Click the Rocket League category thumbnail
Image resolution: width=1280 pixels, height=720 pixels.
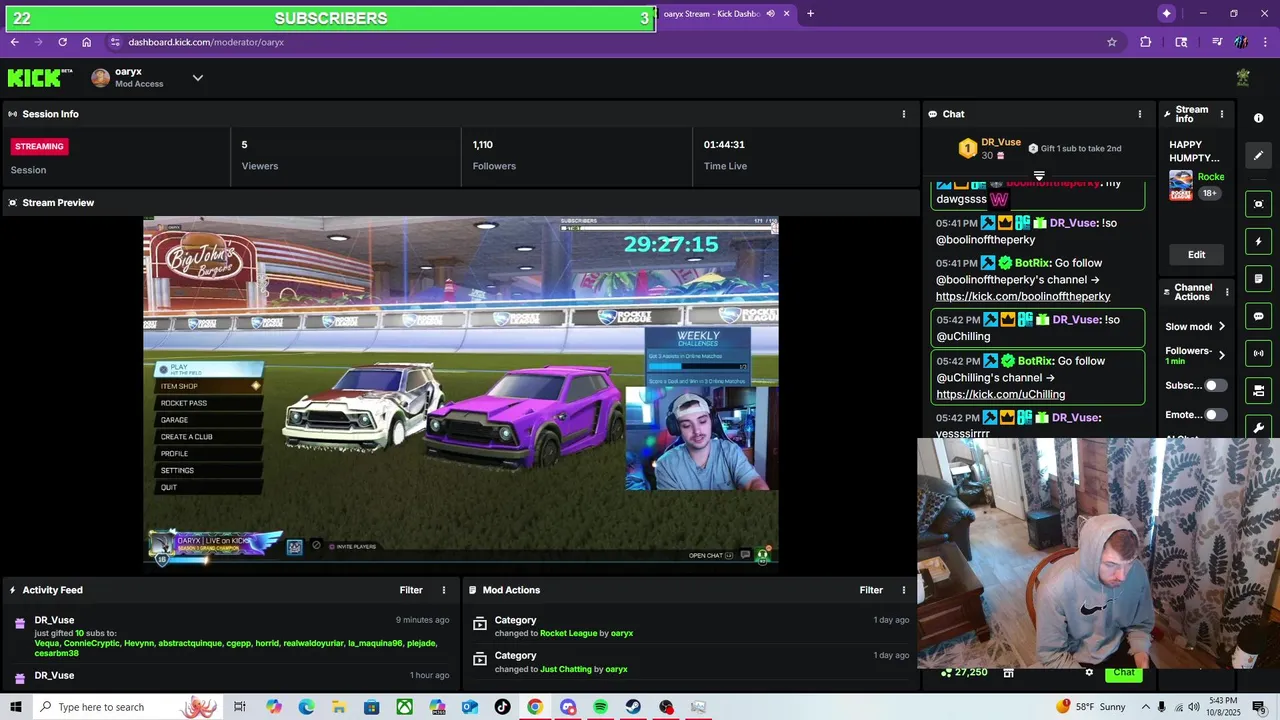point(1181,185)
